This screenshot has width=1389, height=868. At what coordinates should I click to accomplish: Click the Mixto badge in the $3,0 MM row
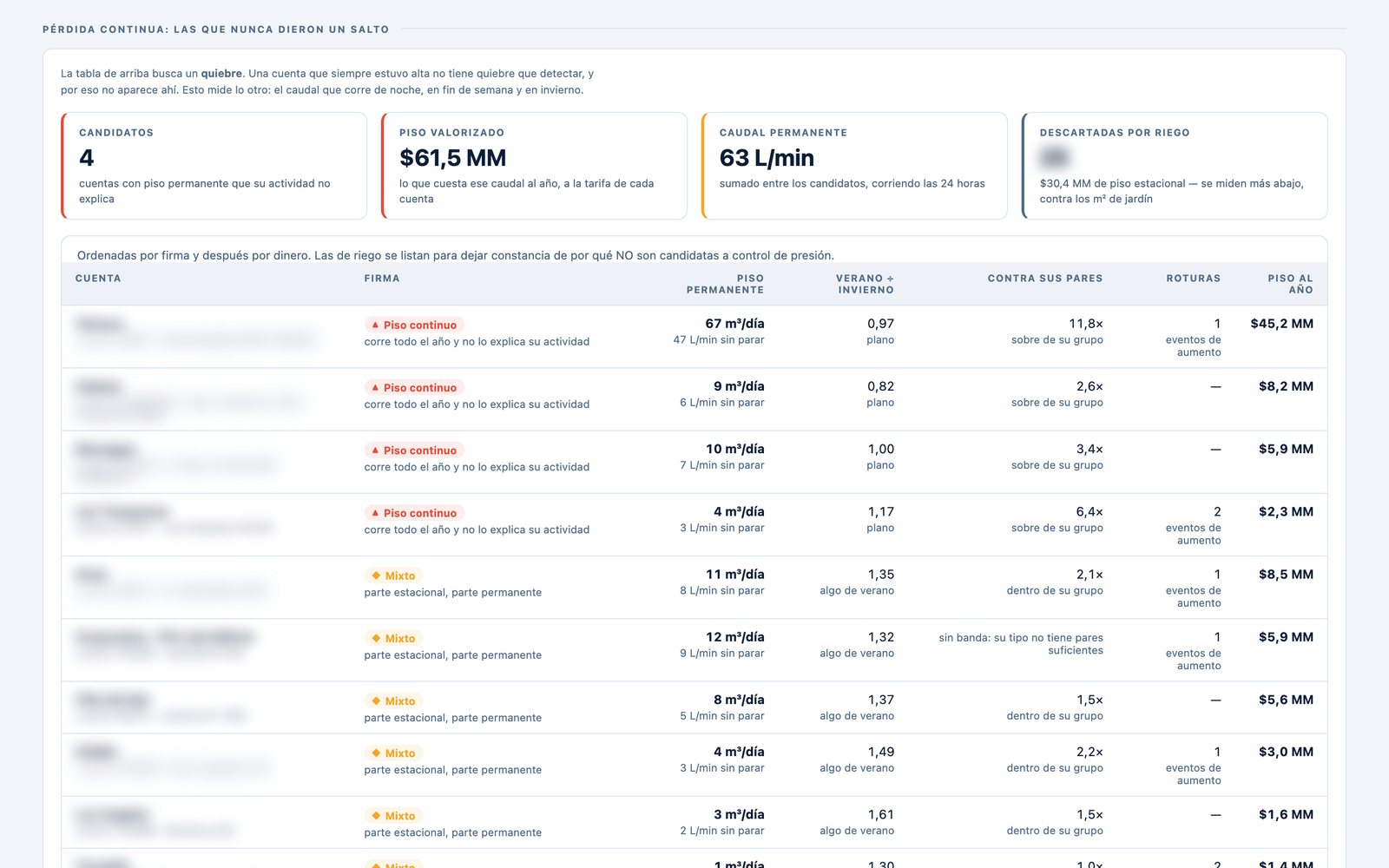coord(394,753)
